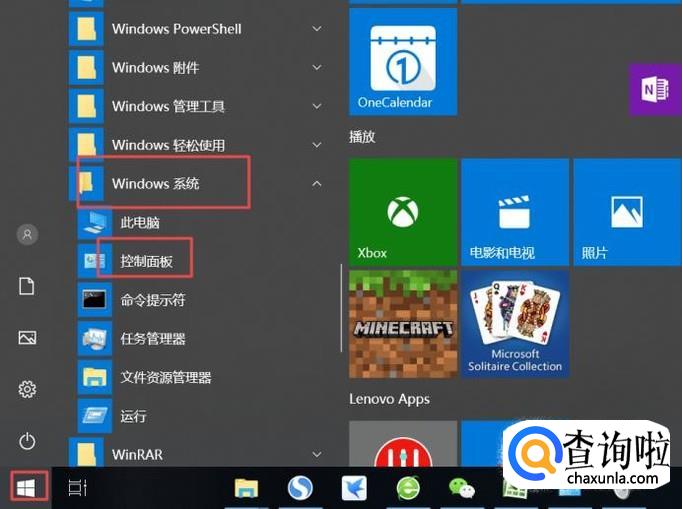The image size is (682, 509).
Task: Select 命令提示符 in the app list
Action: pyautogui.click(x=152, y=299)
